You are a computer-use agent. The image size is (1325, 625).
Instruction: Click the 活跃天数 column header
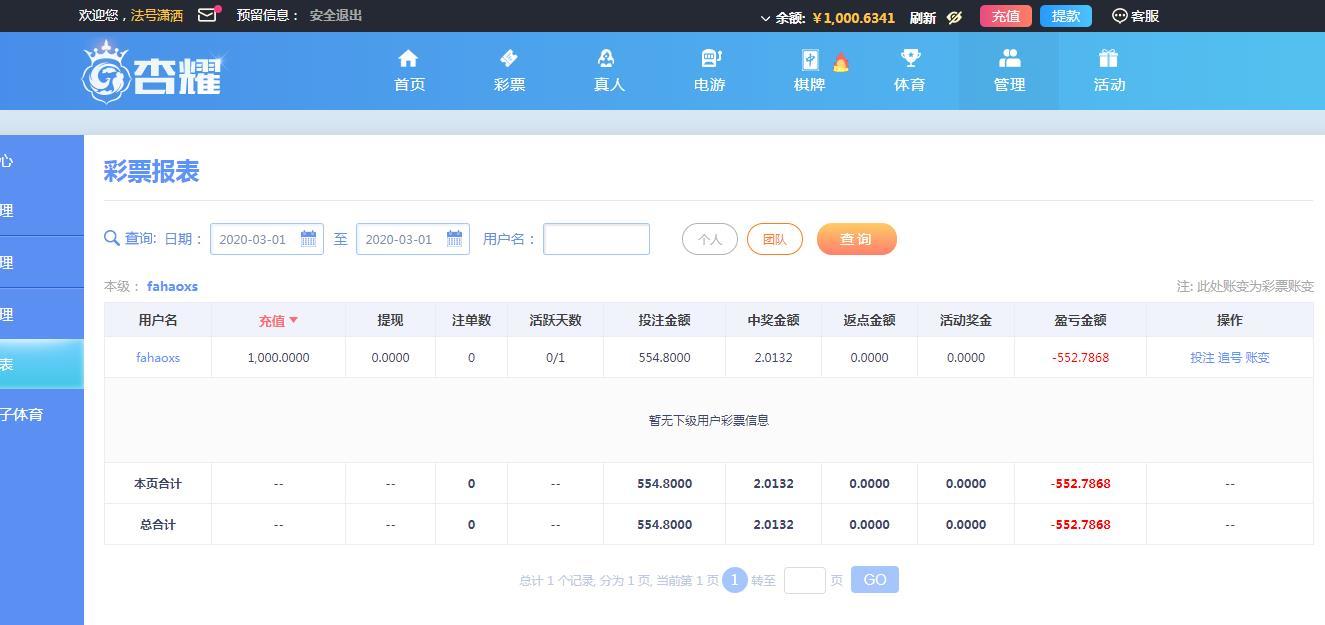[555, 320]
